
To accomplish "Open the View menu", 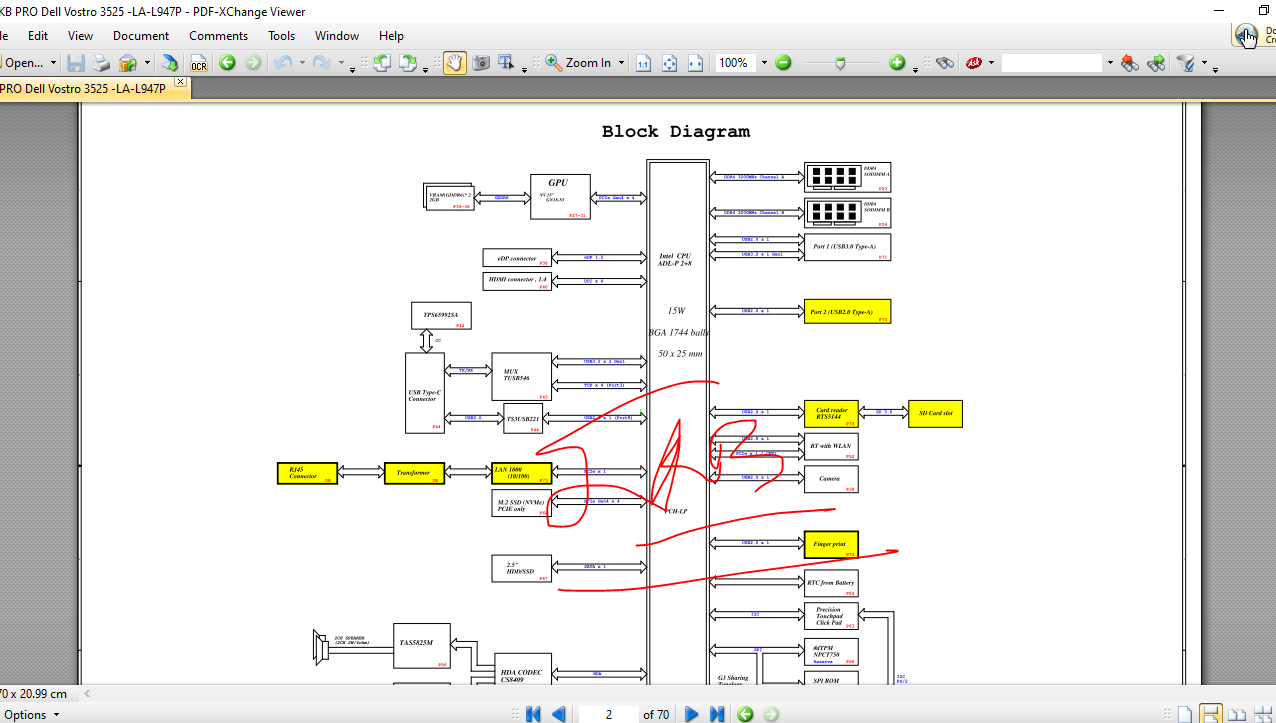I will (x=80, y=36).
